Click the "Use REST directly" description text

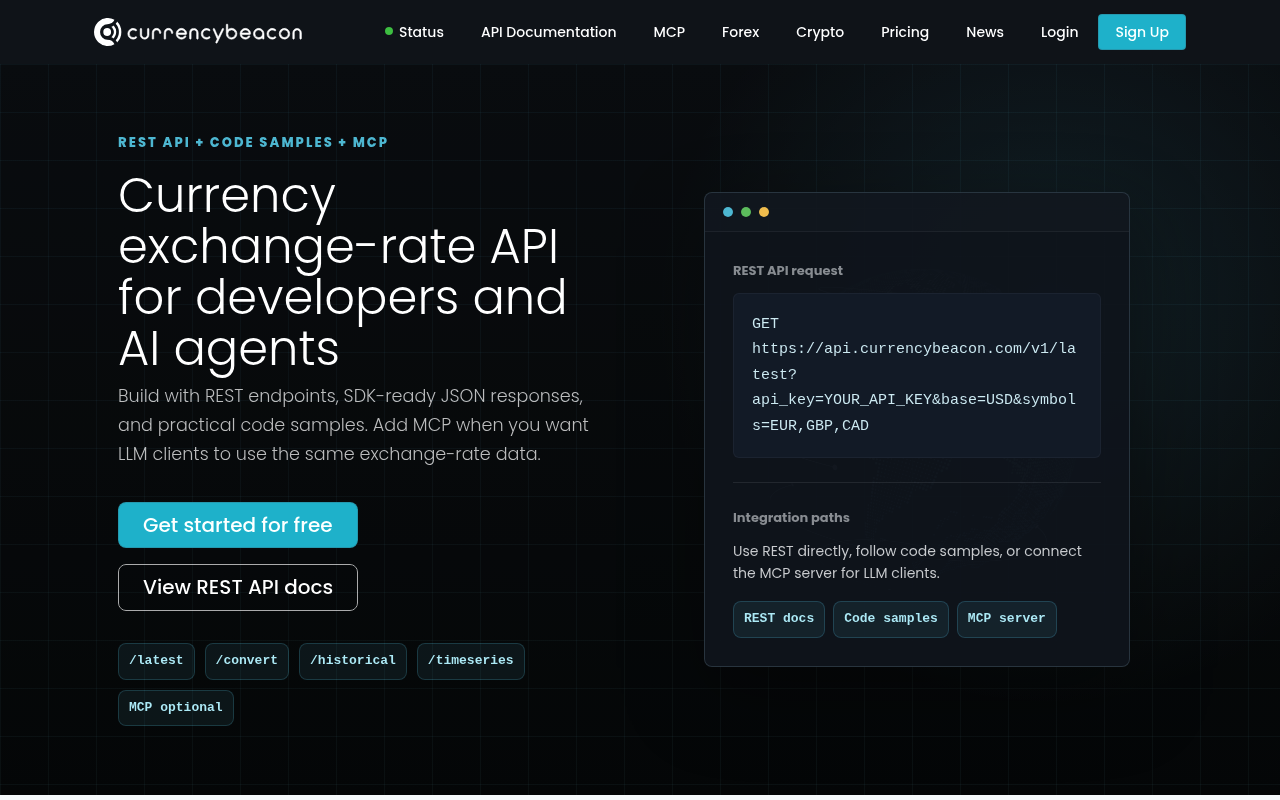pos(907,562)
